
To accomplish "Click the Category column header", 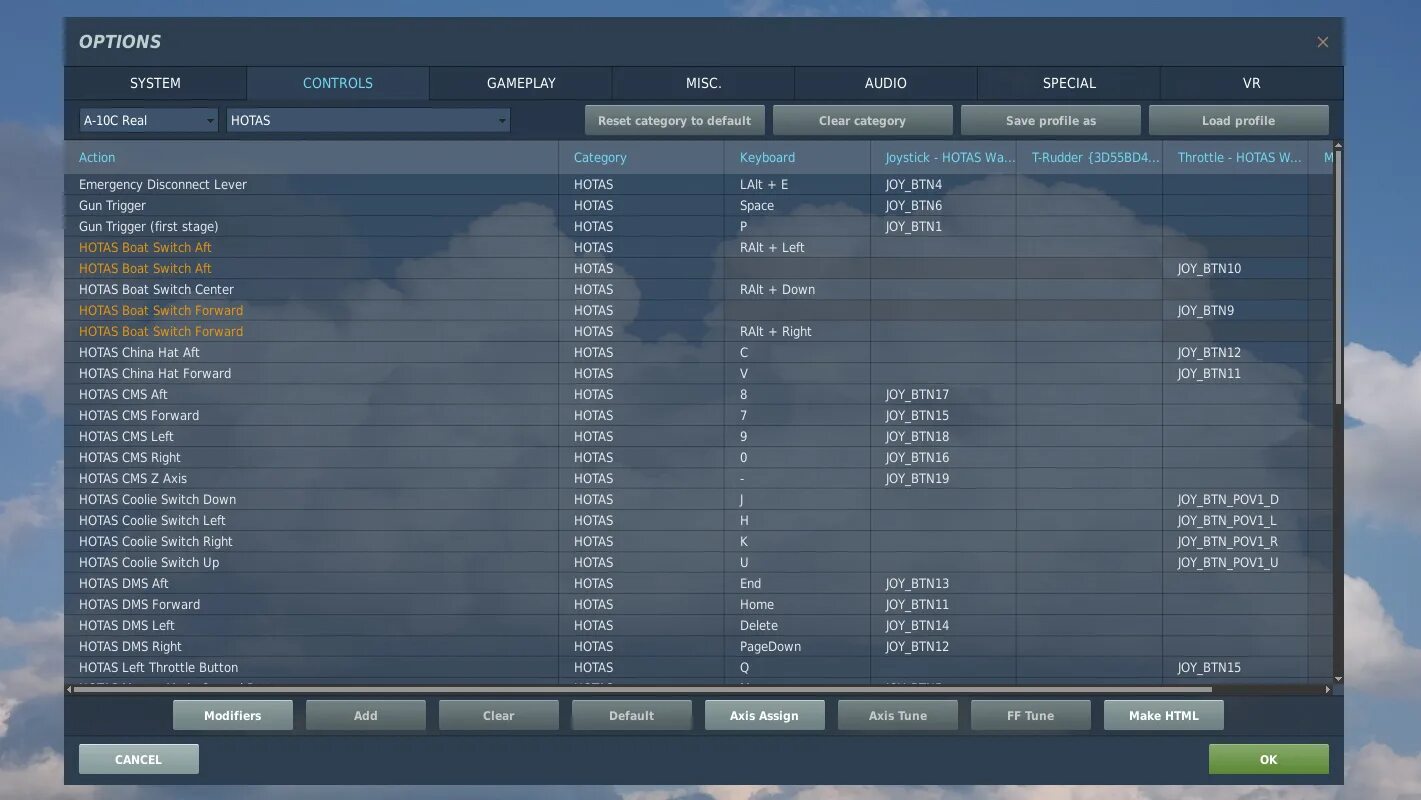I will (641, 157).
